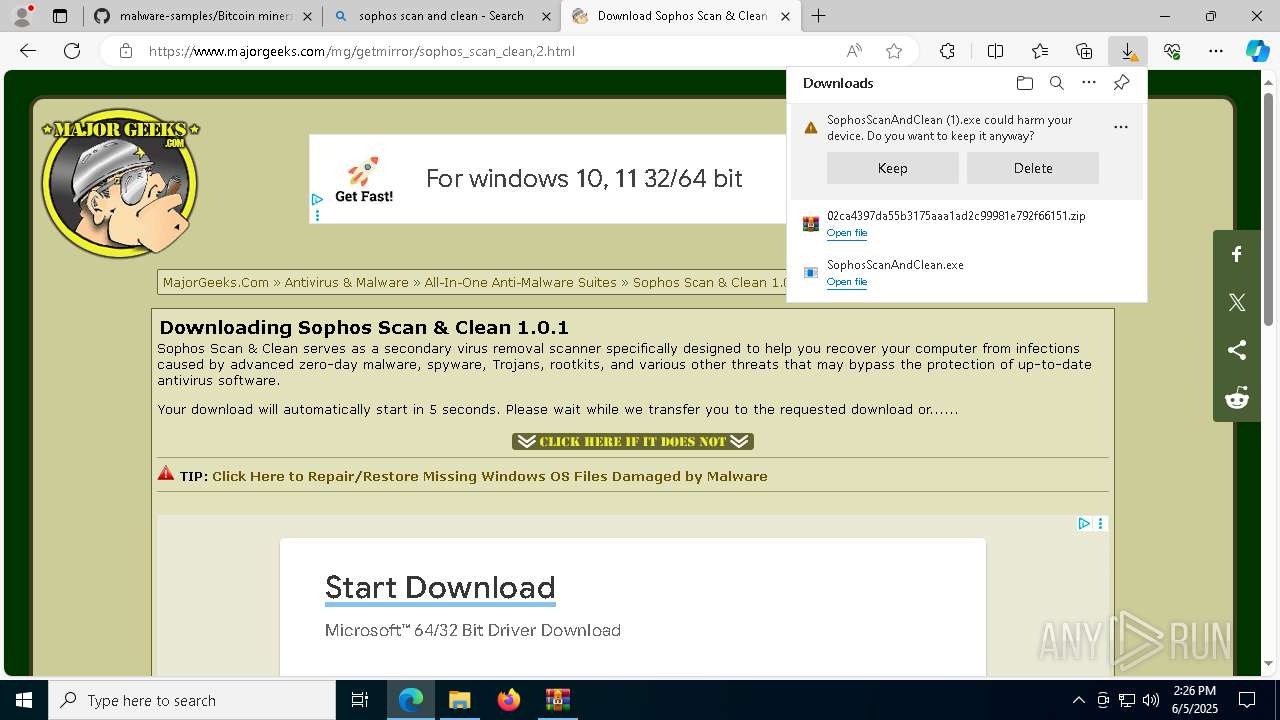Add this page to favorites

coord(894,51)
